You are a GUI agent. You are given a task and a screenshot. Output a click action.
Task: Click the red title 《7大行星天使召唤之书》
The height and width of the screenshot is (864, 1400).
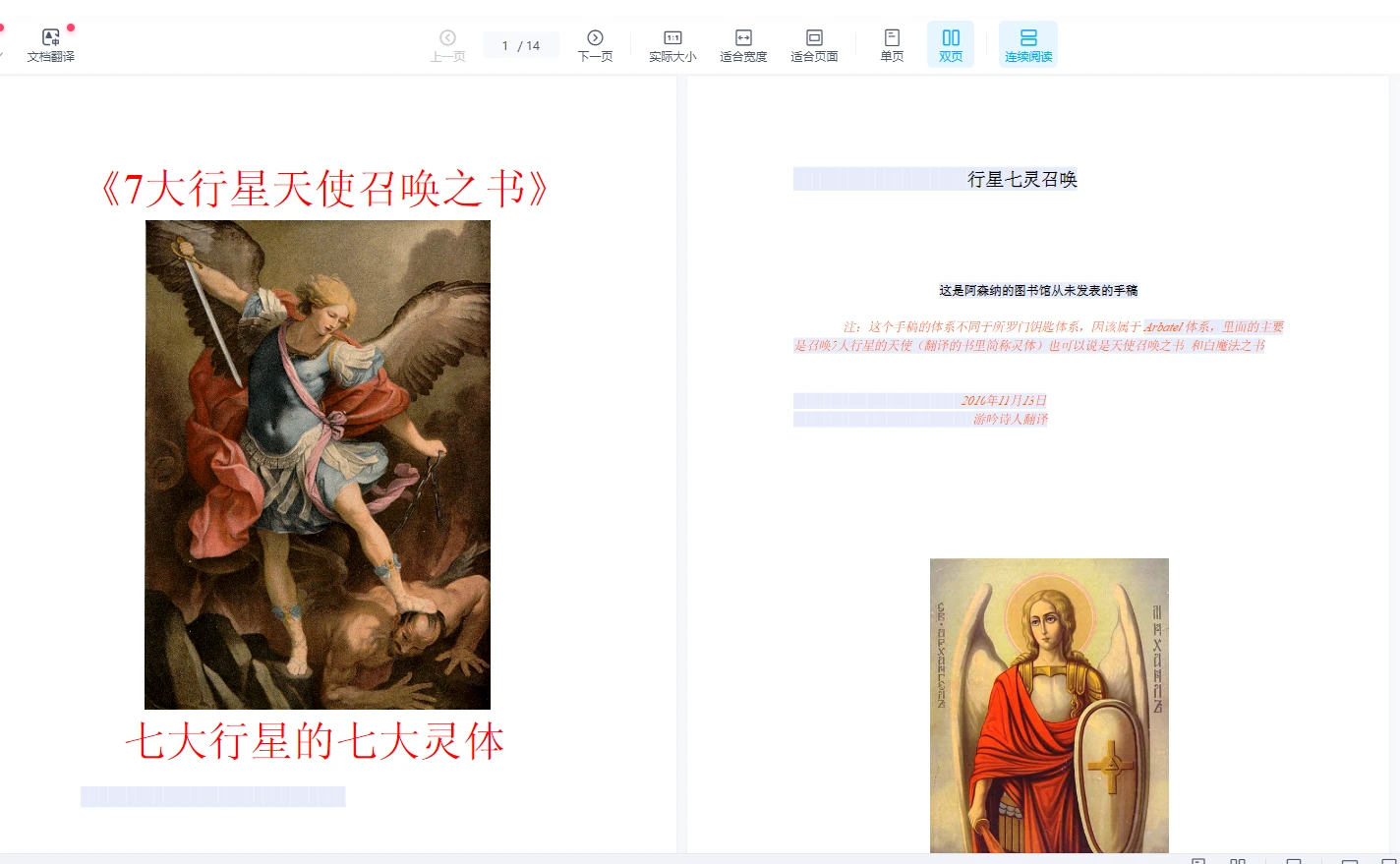click(x=324, y=189)
